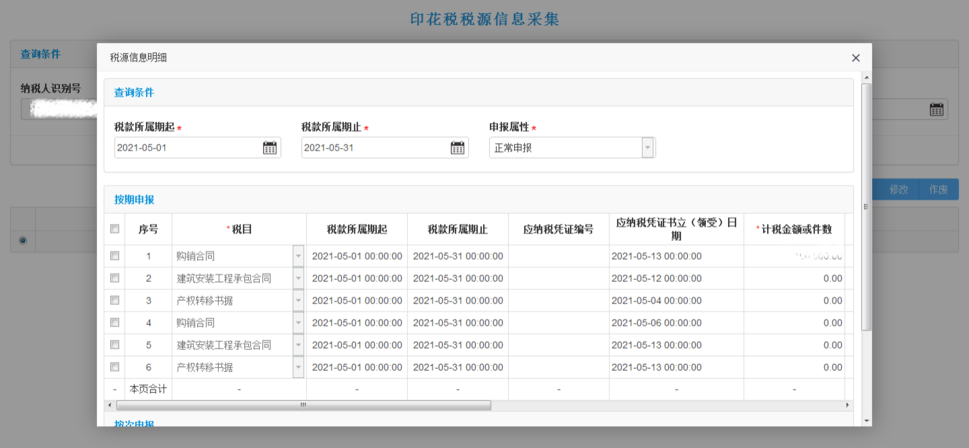Click the 税目 column header

point(239,229)
